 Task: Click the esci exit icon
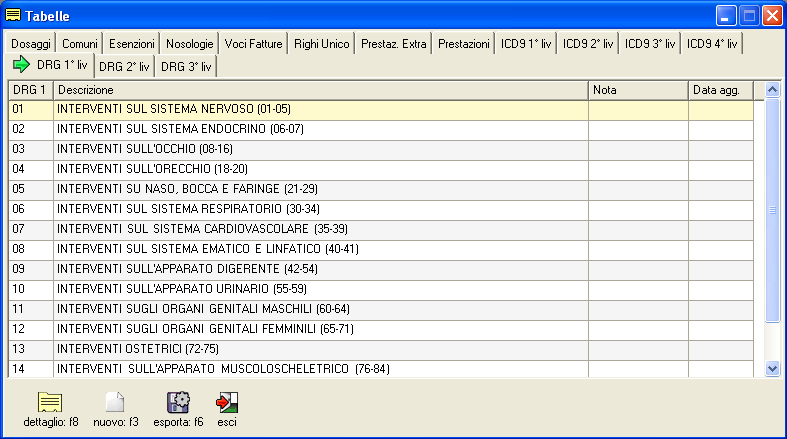point(227,403)
